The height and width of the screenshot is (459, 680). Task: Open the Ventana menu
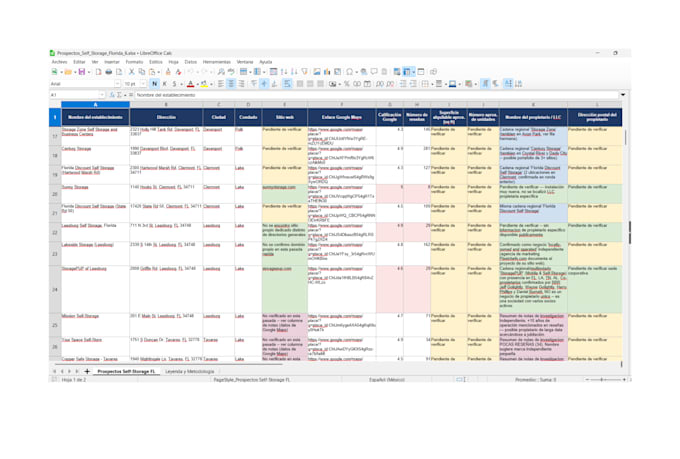[x=245, y=62]
